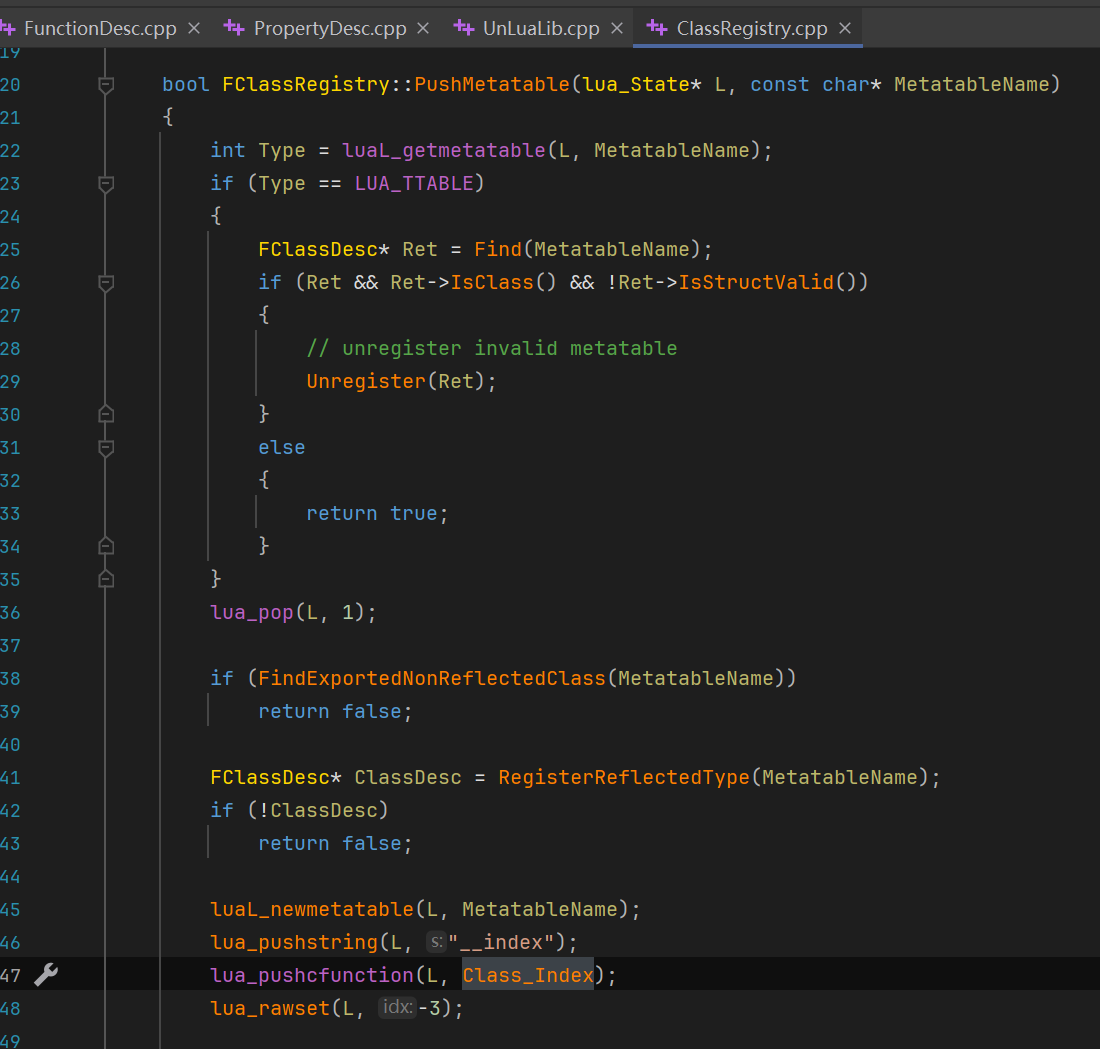This screenshot has height=1049, width=1100.
Task: Collapse the else block at line 31
Action: tap(106, 448)
